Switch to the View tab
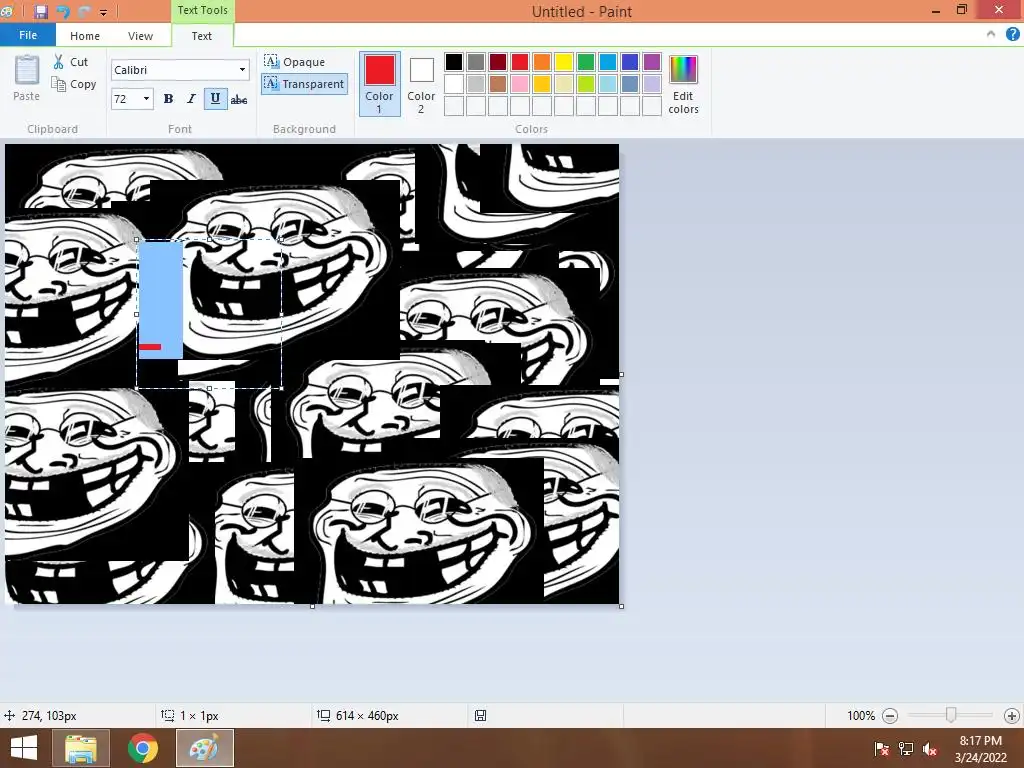Image resolution: width=1024 pixels, height=768 pixels. 140,36
